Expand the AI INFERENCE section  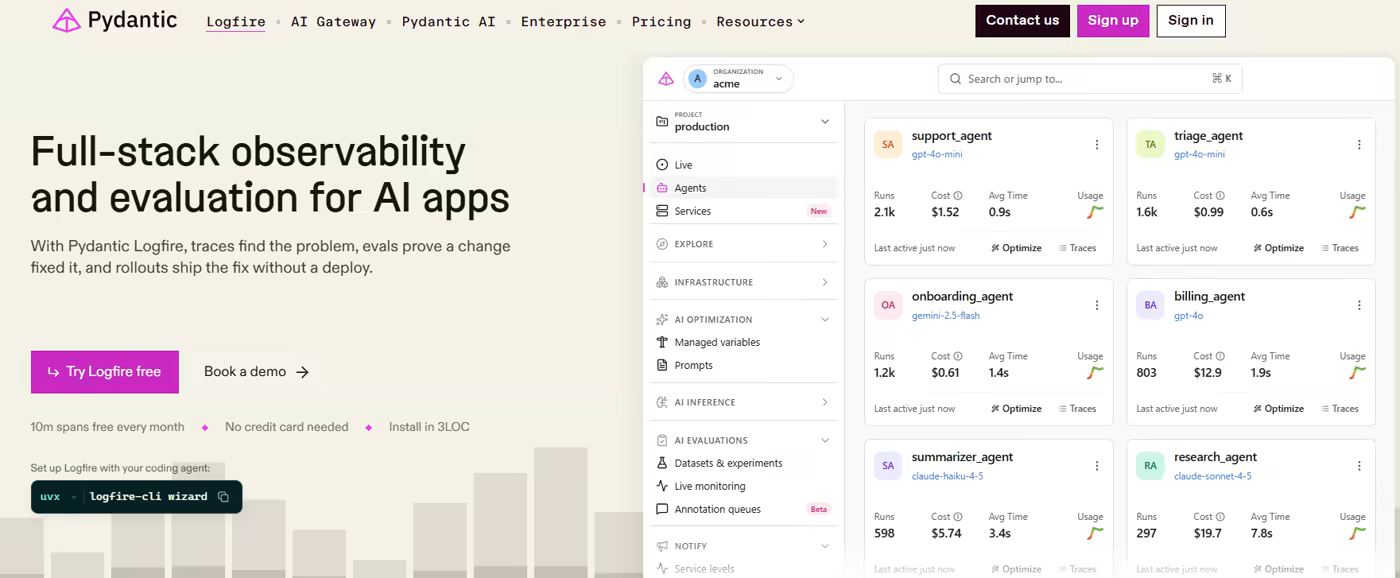click(743, 402)
